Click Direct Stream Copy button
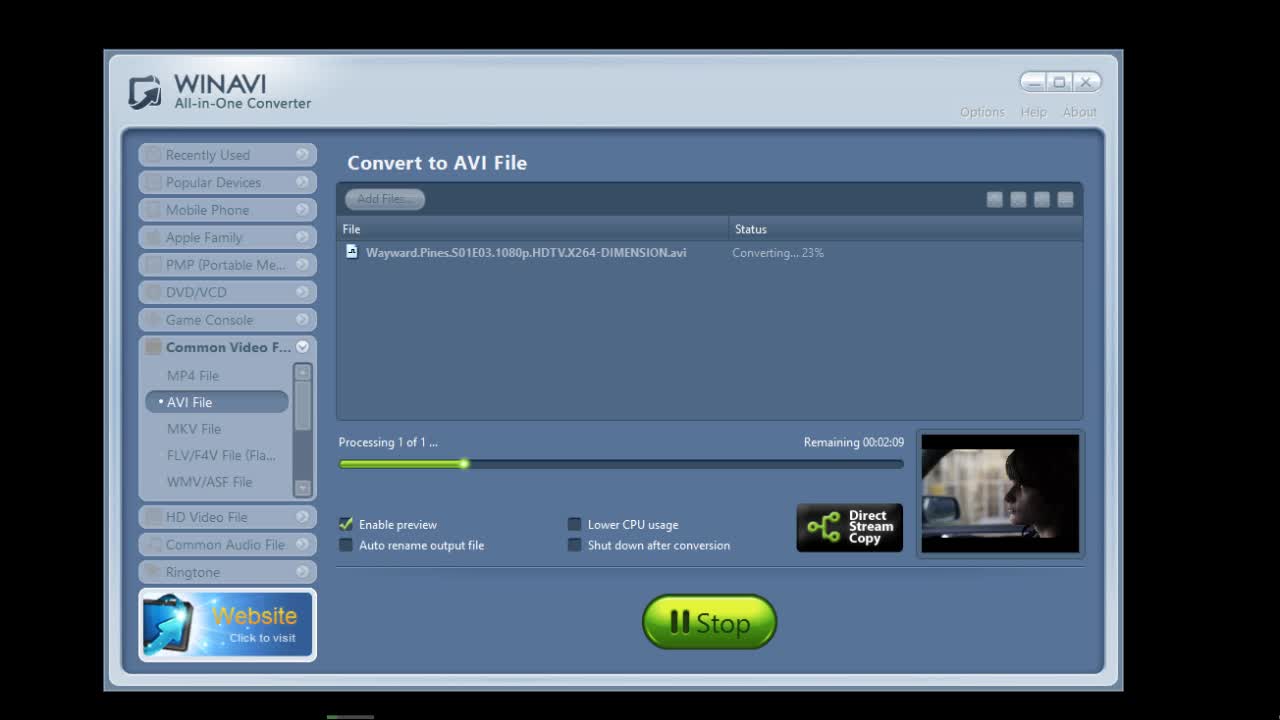The width and height of the screenshot is (1280, 720). click(x=849, y=527)
